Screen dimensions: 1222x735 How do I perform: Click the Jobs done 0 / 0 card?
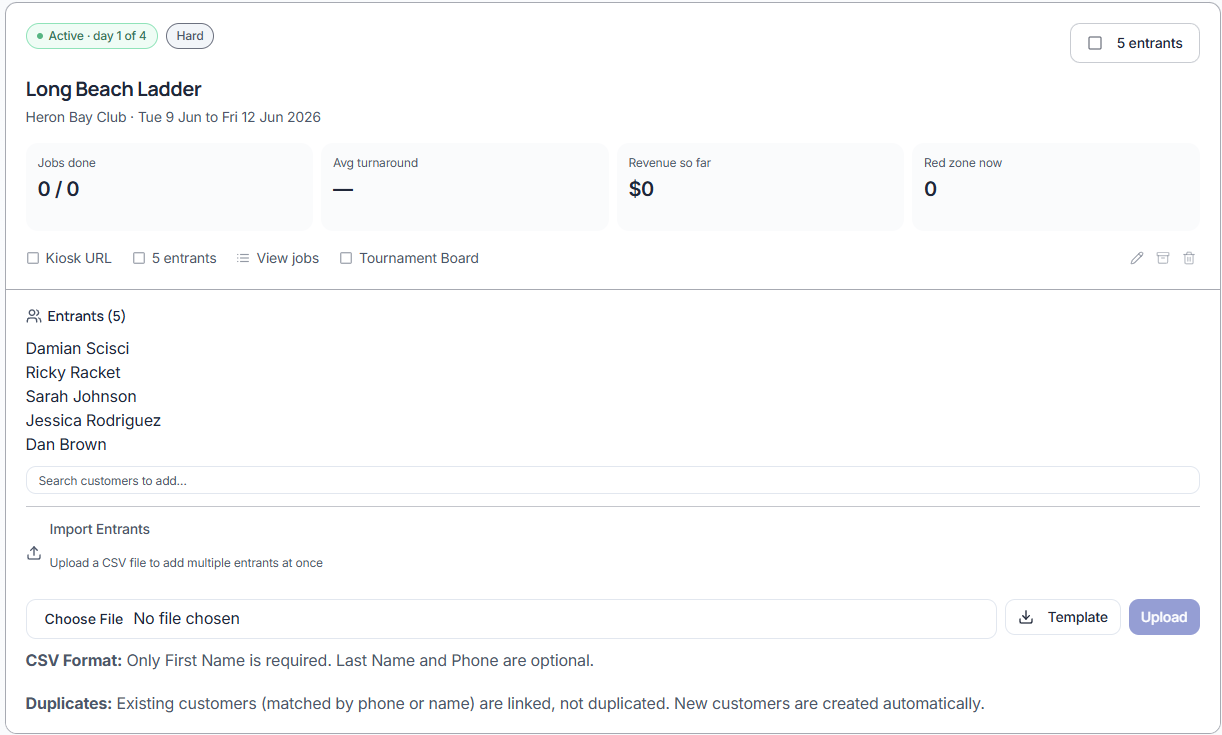[169, 187]
